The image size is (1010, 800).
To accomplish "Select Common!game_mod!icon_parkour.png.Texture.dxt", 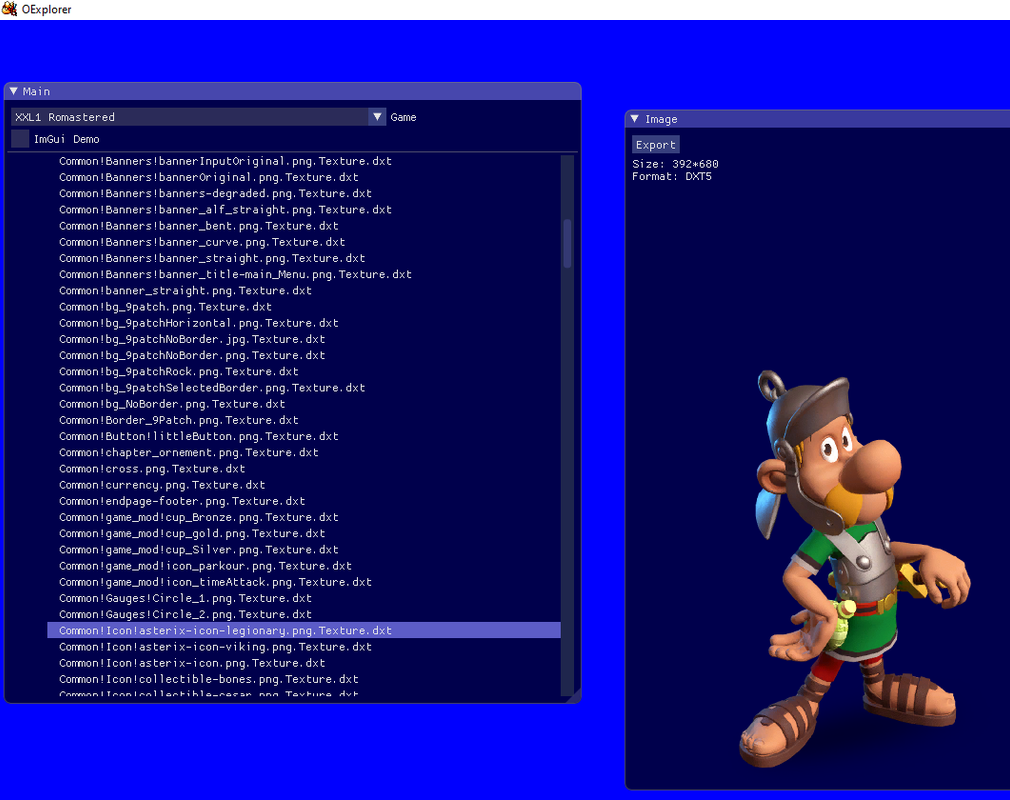I will click(303, 566).
